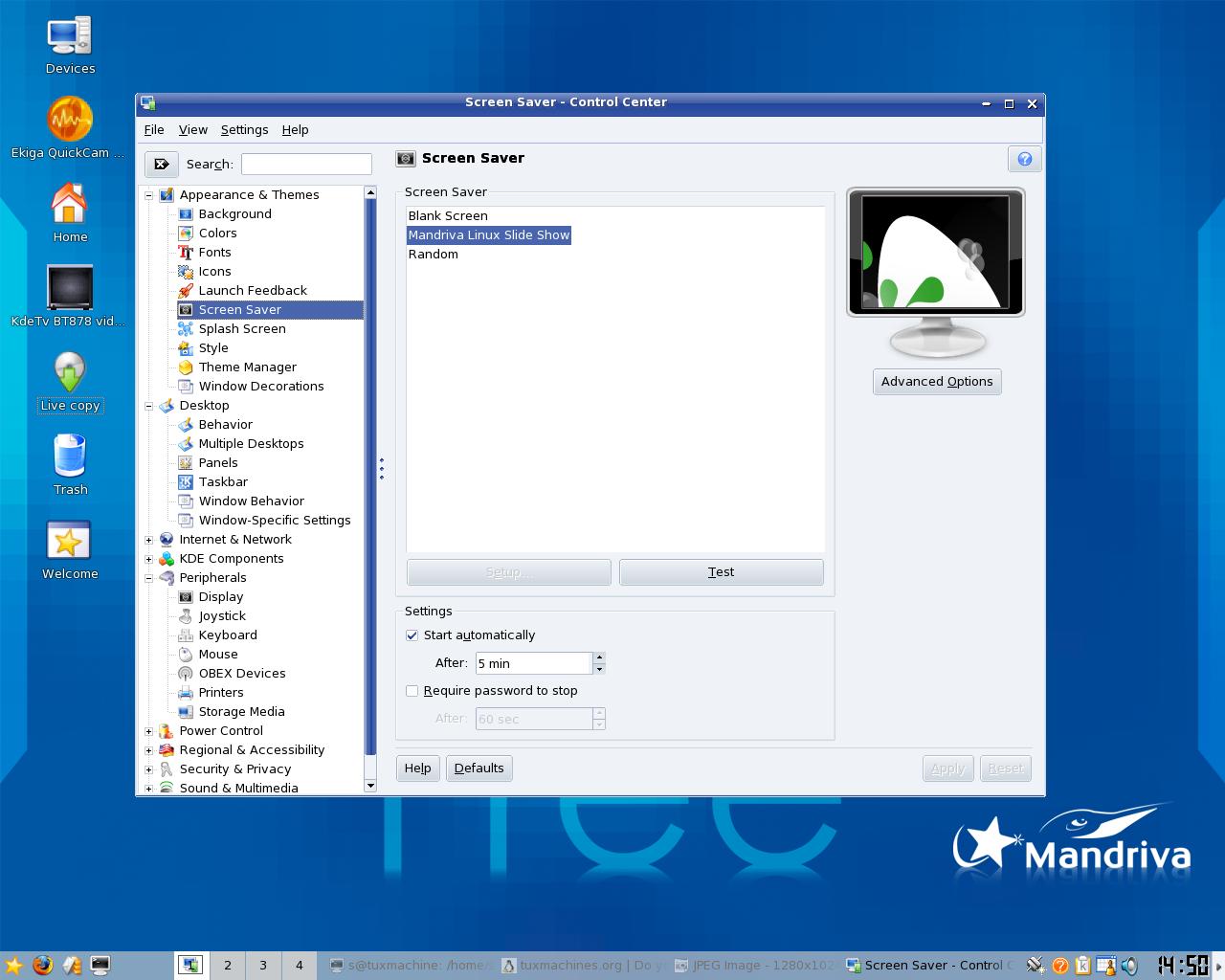Open Printers under Peripherals

click(220, 692)
